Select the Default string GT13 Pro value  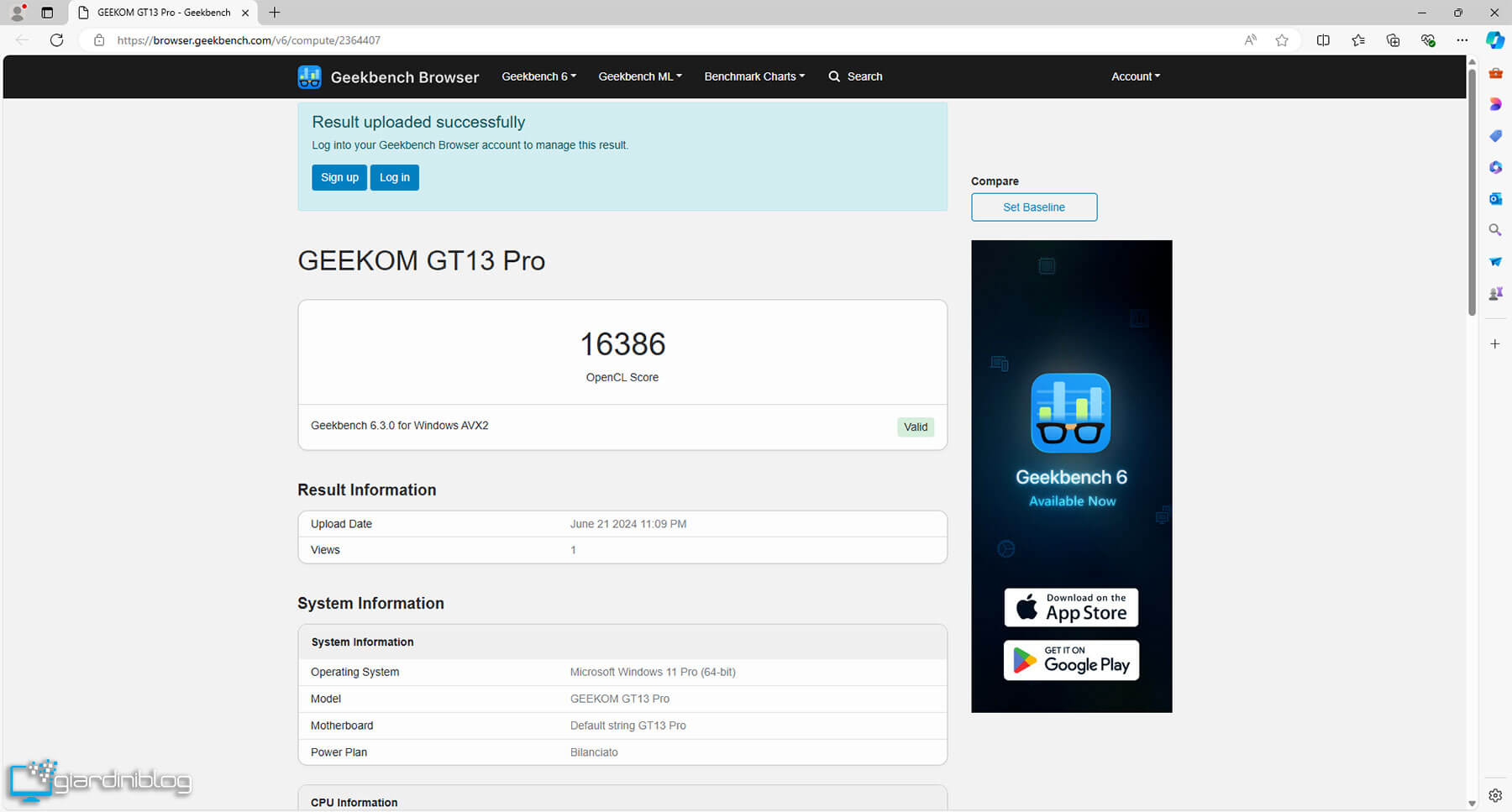point(628,726)
